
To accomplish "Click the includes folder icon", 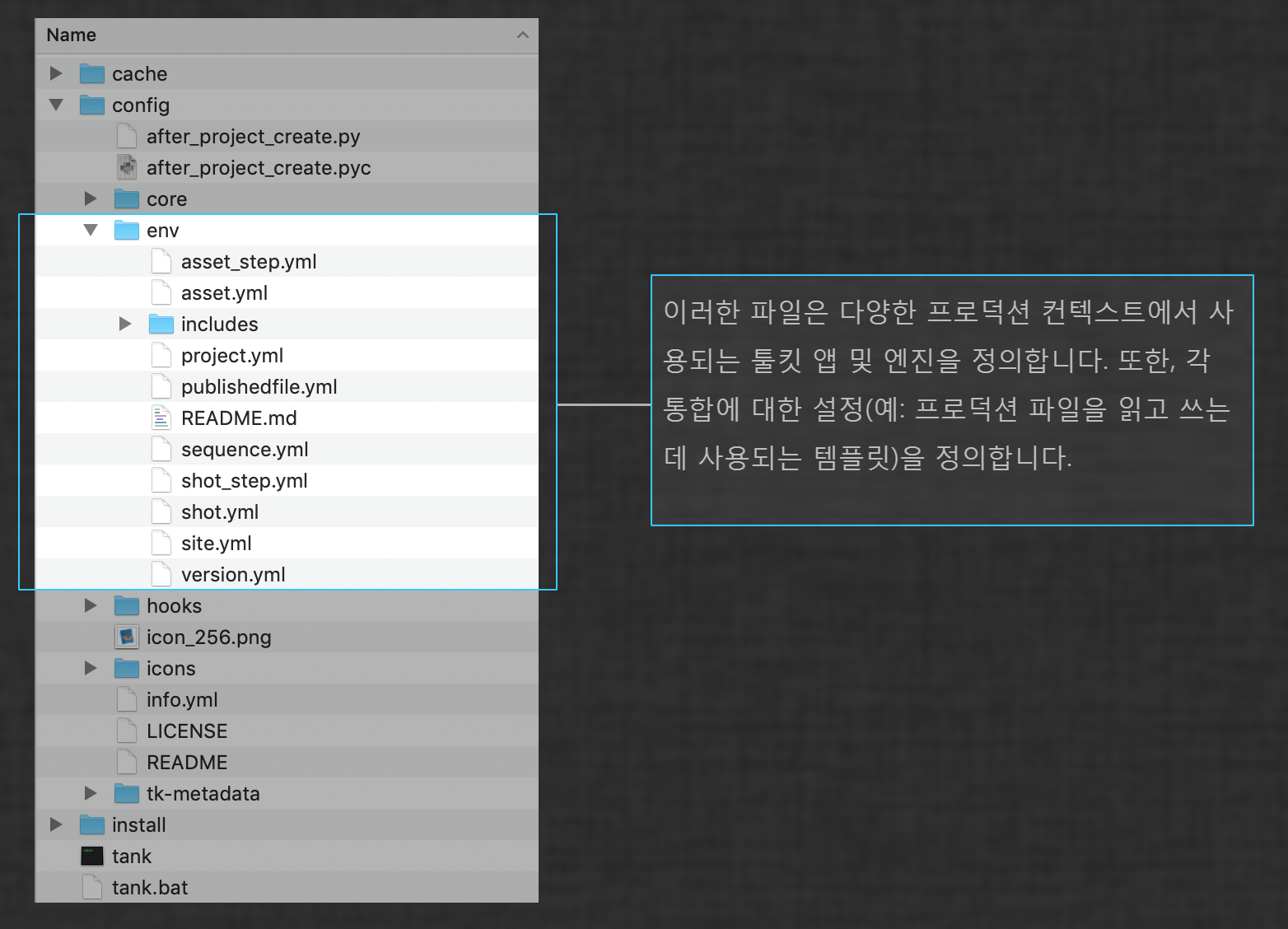I will [161, 324].
